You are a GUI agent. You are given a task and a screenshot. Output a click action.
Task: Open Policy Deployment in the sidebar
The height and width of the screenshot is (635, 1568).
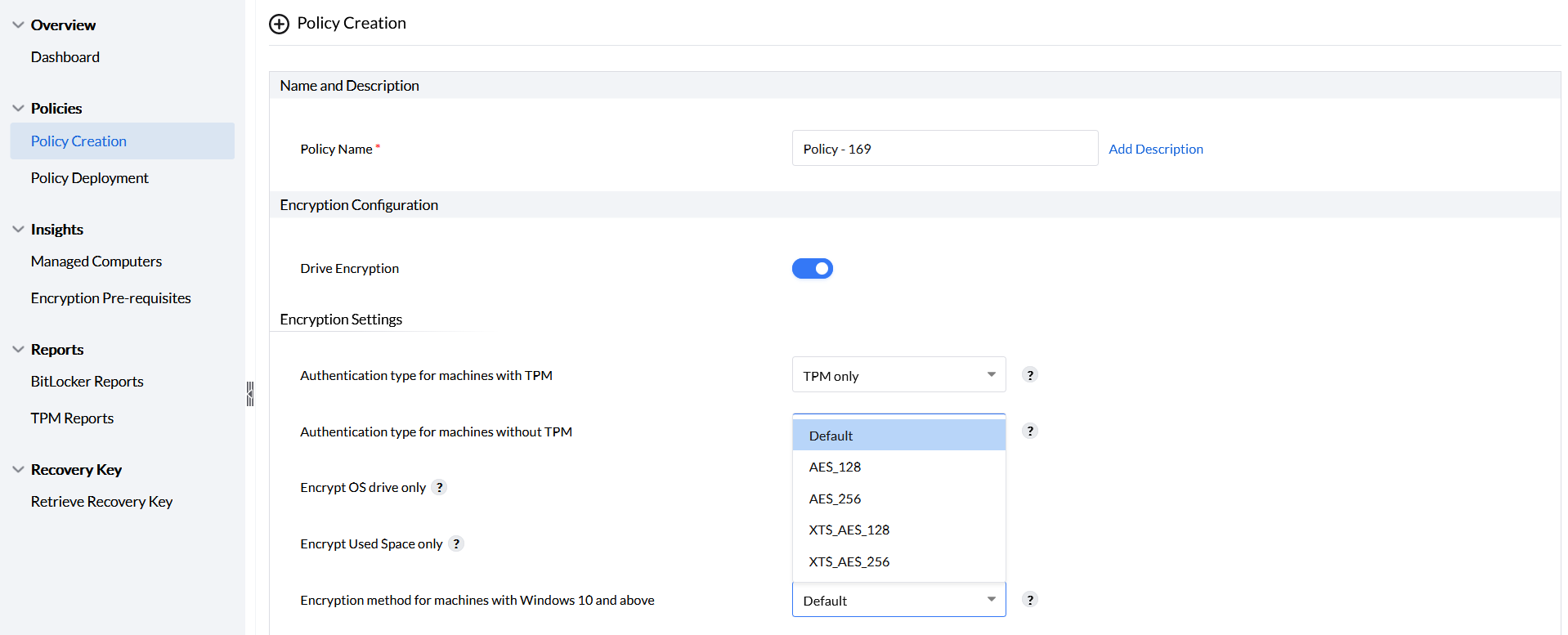(90, 178)
